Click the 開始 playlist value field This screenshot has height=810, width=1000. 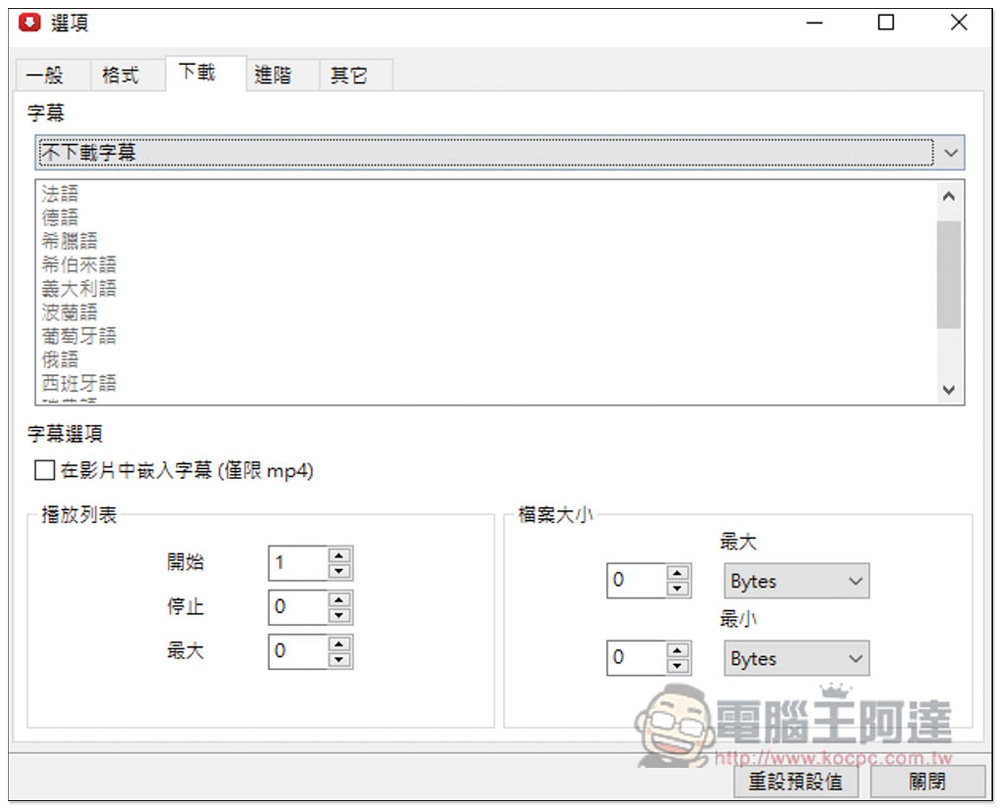[x=298, y=563]
